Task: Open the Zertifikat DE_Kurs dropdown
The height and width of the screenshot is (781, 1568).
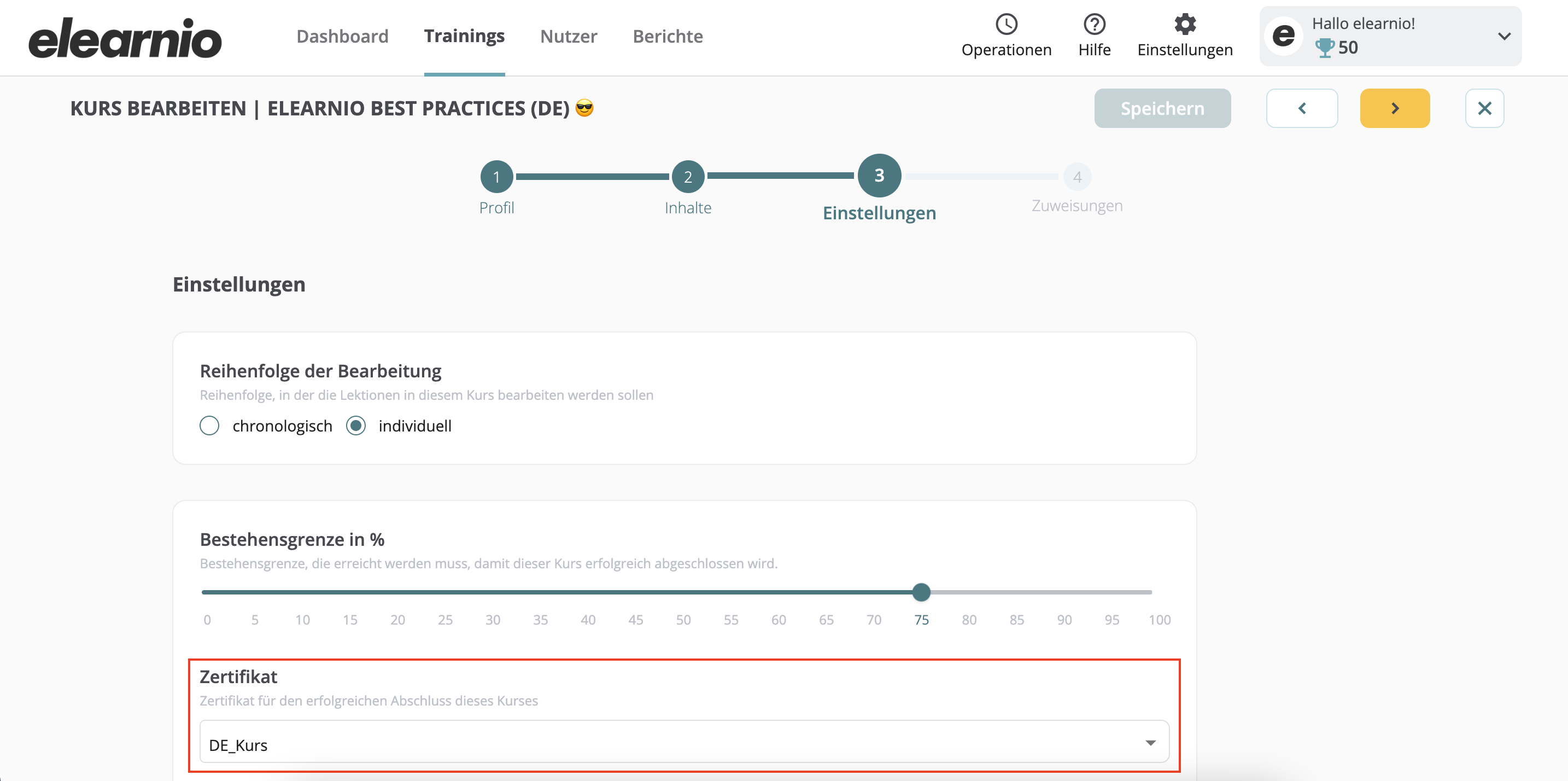Action: pos(684,742)
